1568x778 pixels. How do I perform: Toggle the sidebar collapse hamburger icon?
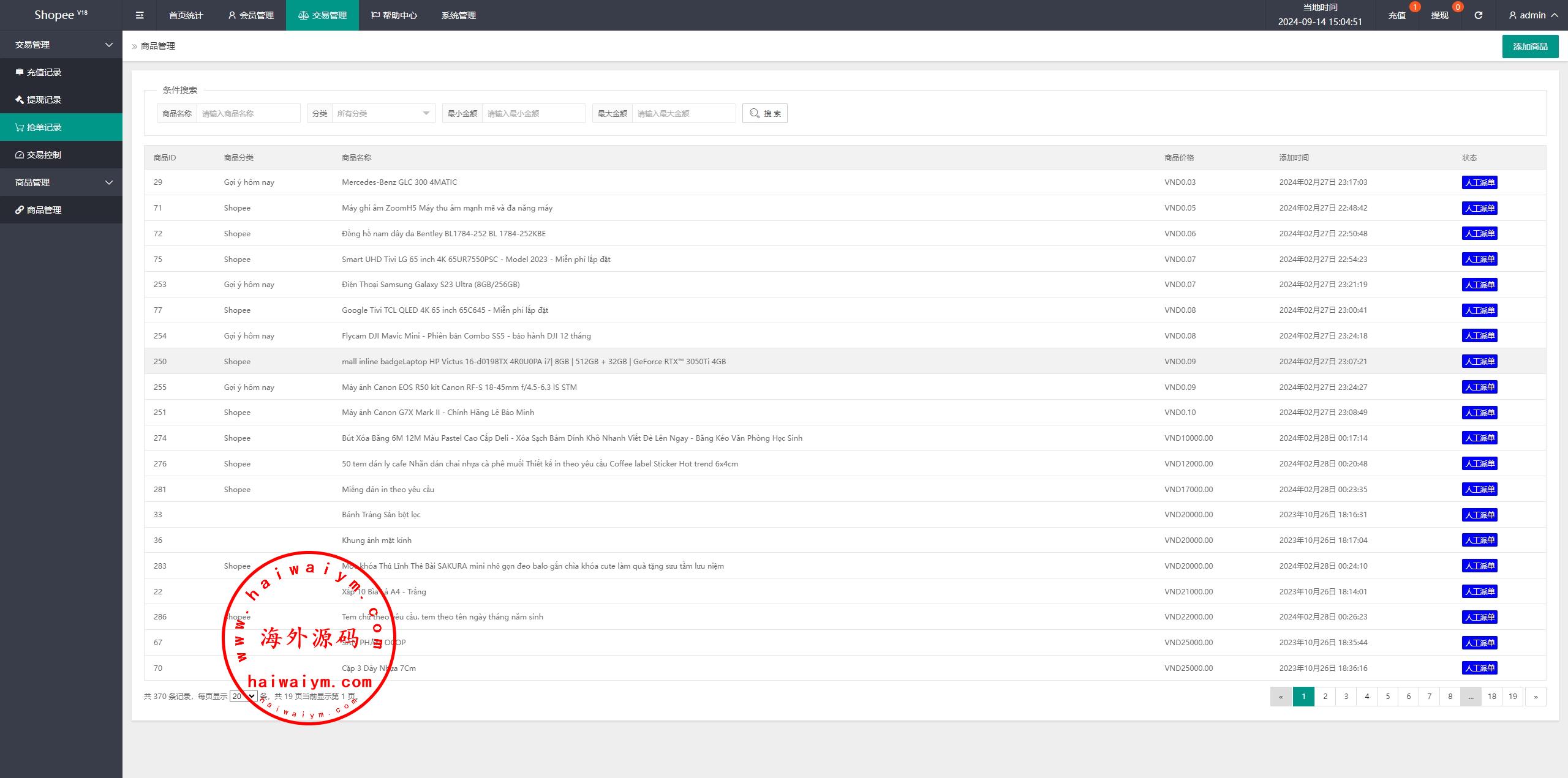coord(140,15)
